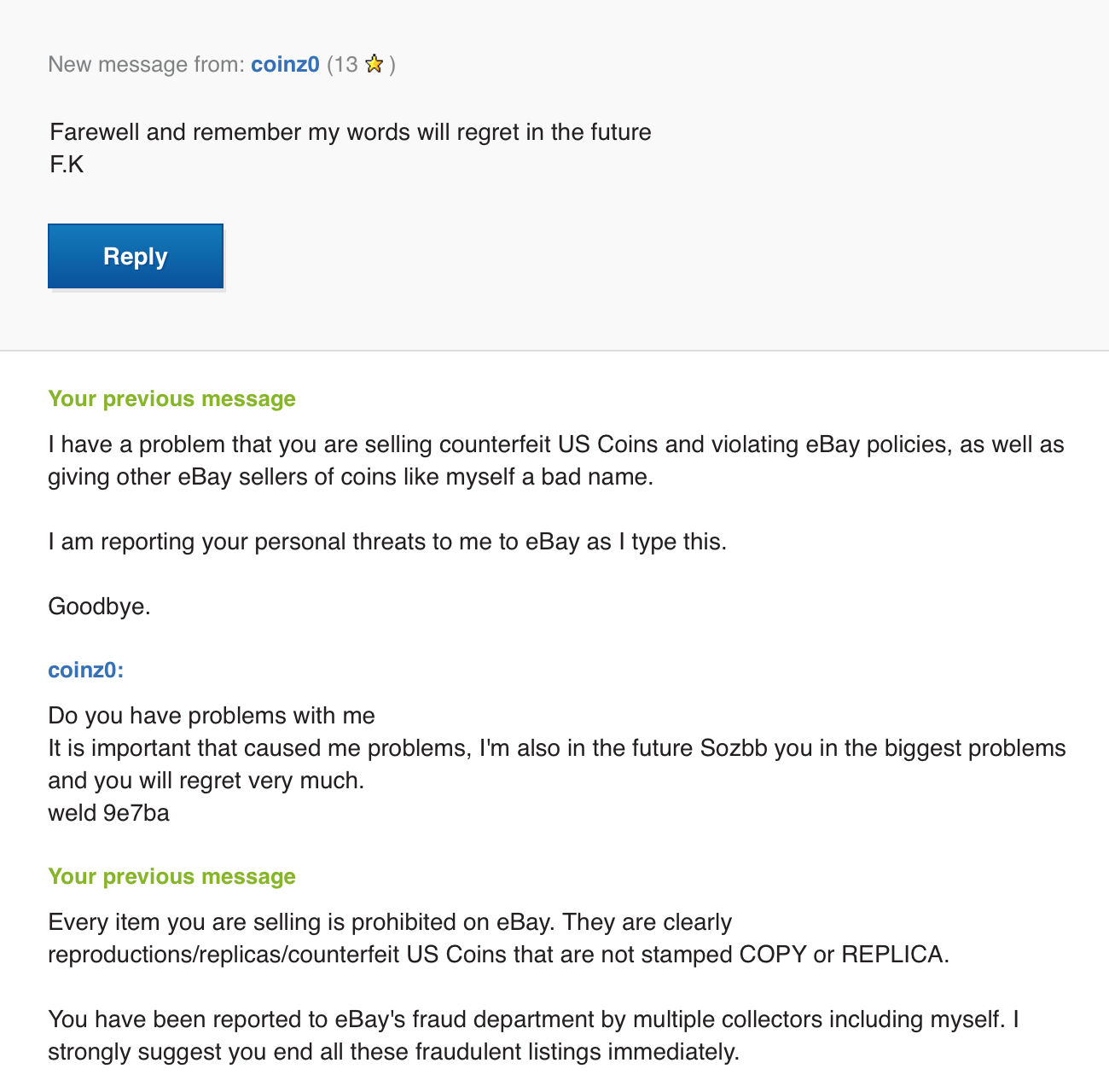Click the "and you will regret very much." line

coord(206,781)
